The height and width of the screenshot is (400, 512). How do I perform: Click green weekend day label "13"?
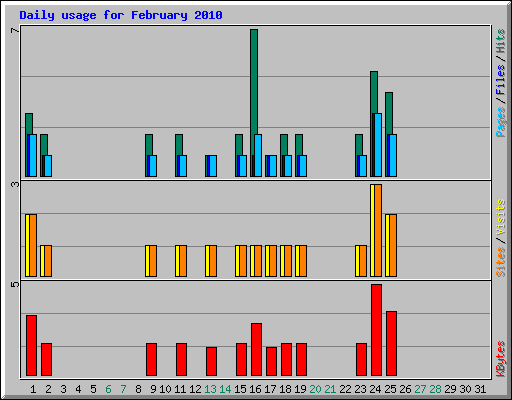point(210,389)
